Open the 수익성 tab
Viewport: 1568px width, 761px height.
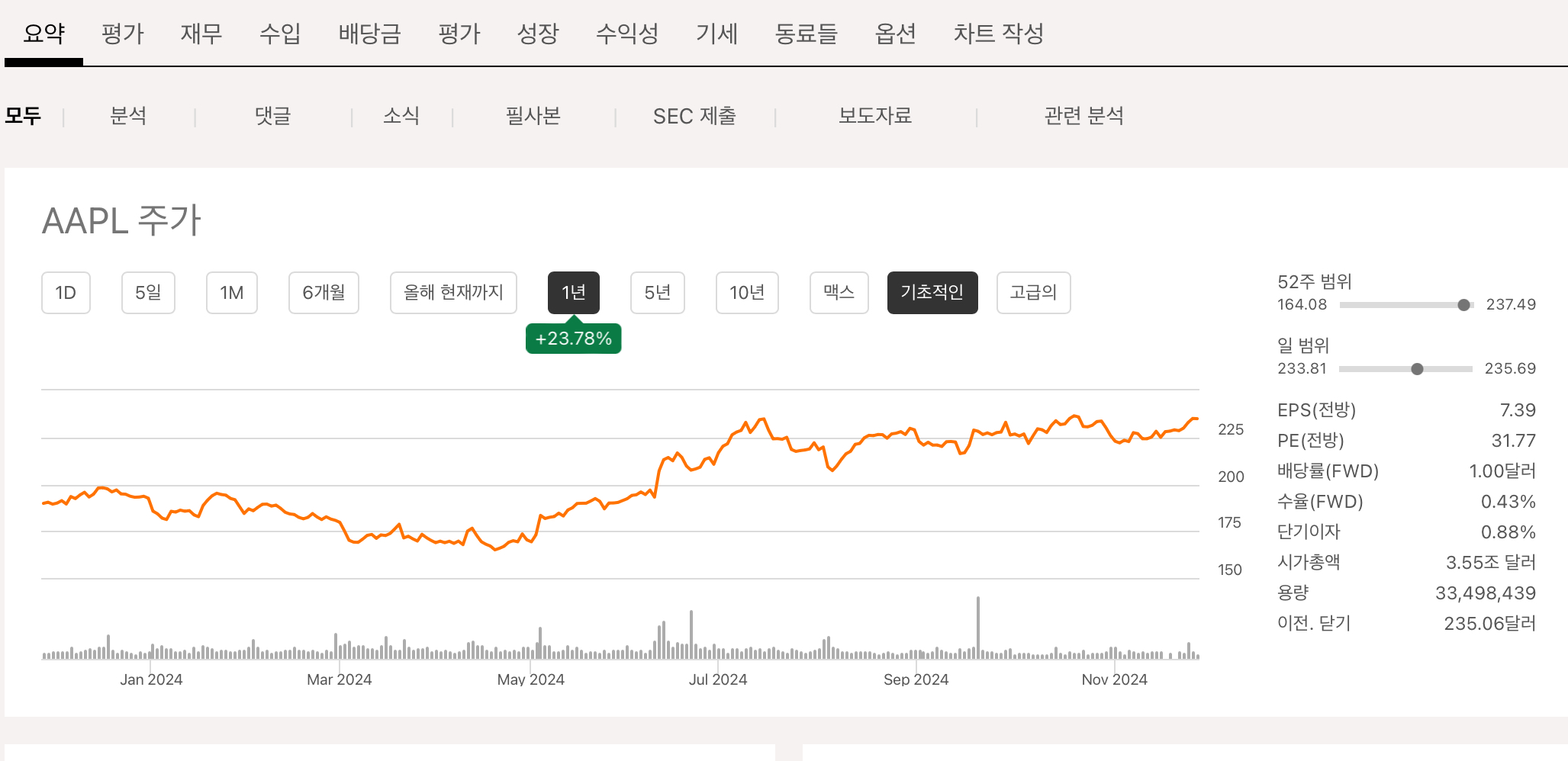[x=627, y=34]
